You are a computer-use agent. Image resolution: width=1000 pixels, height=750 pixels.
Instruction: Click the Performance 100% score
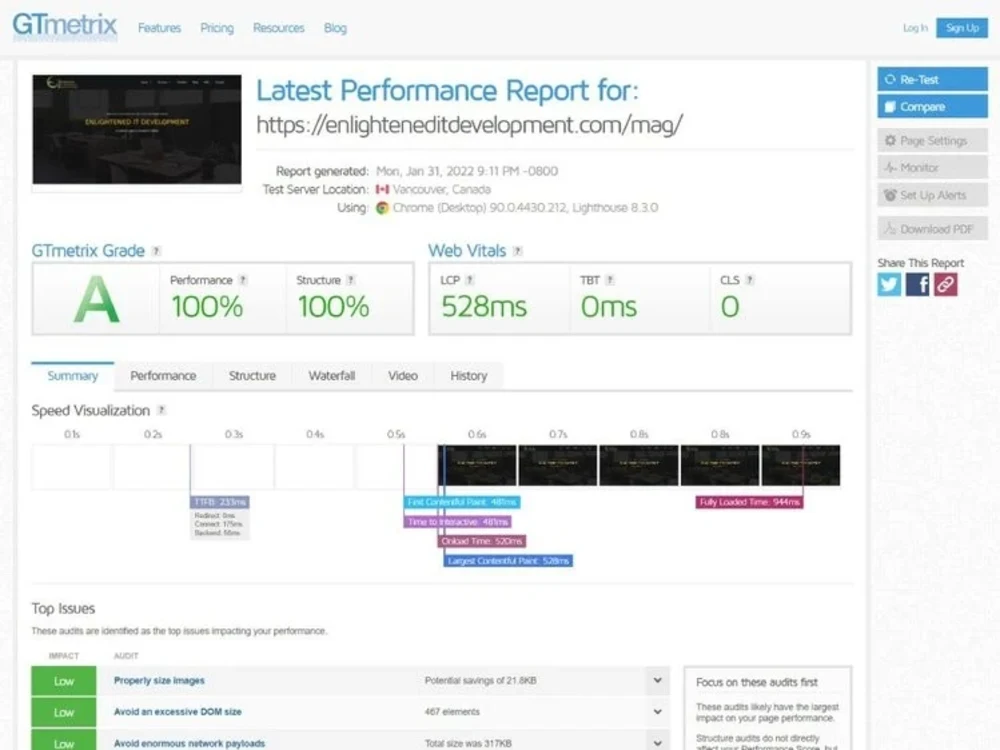[207, 307]
